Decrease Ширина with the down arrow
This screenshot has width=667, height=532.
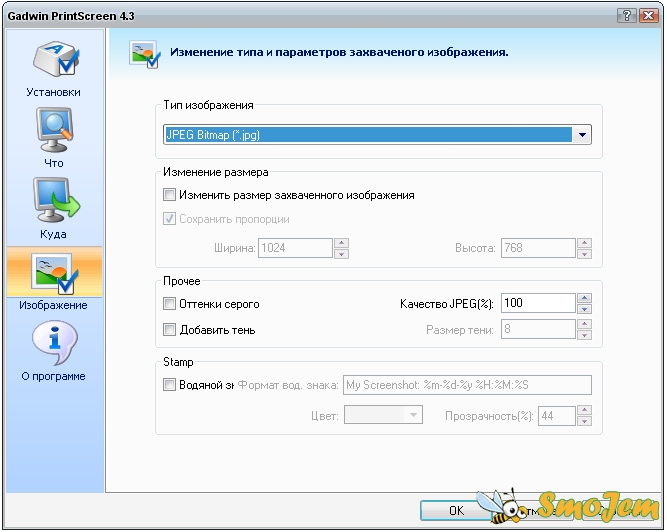pyautogui.click(x=342, y=253)
